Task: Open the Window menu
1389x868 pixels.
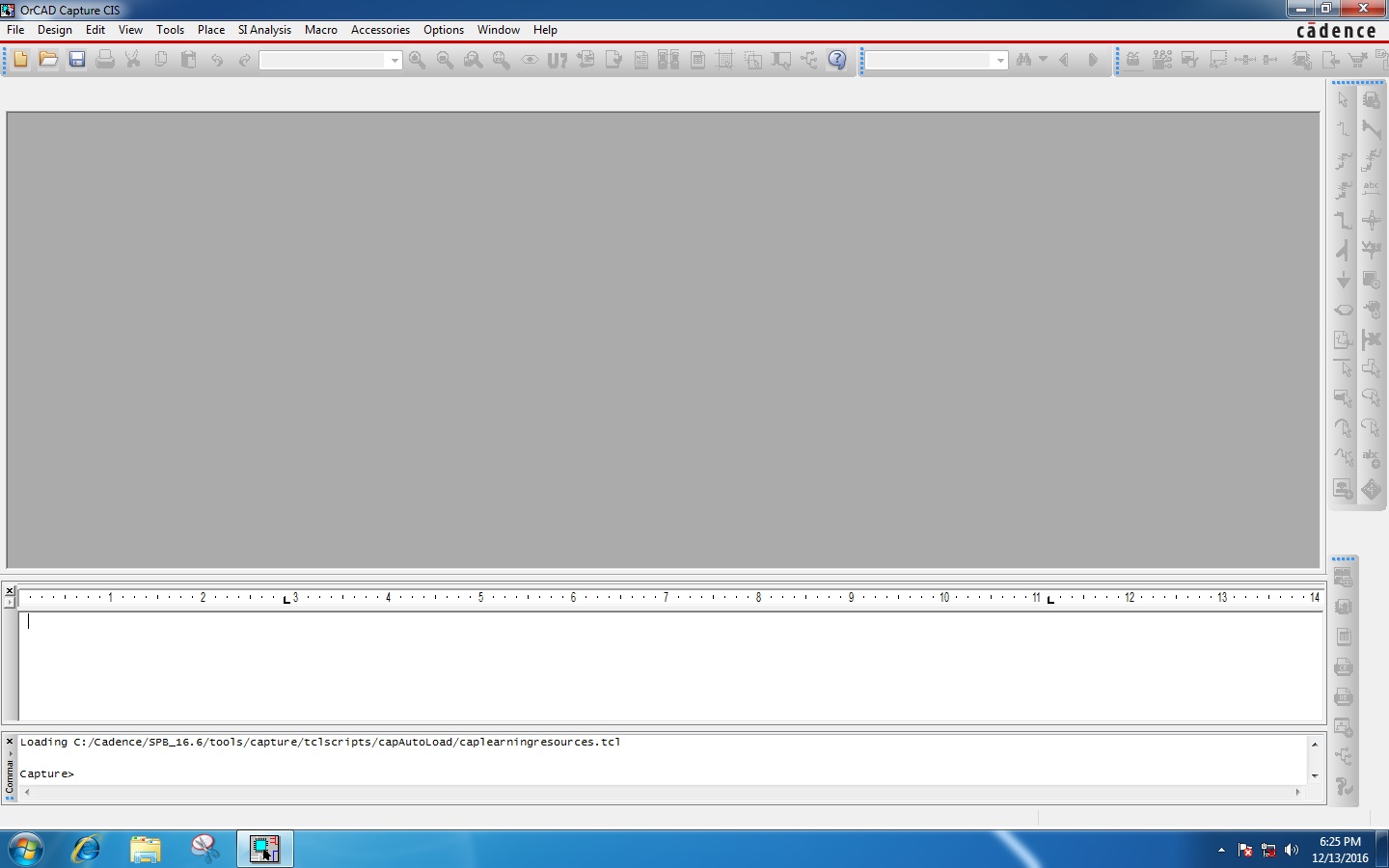Action: [499, 30]
